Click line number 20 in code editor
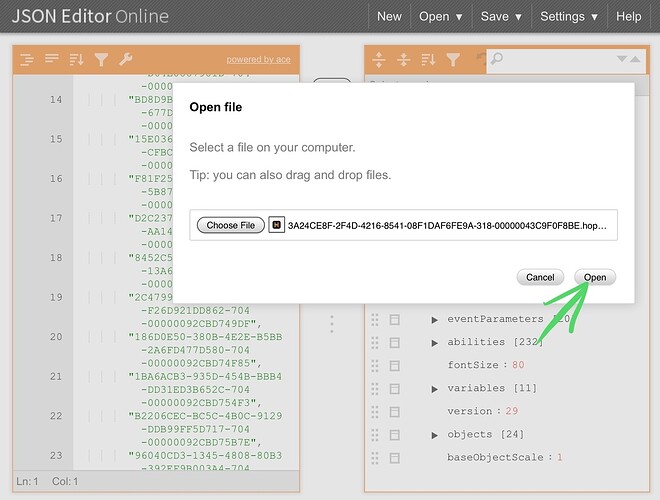Viewport: 660px width, 500px height. coord(56,337)
